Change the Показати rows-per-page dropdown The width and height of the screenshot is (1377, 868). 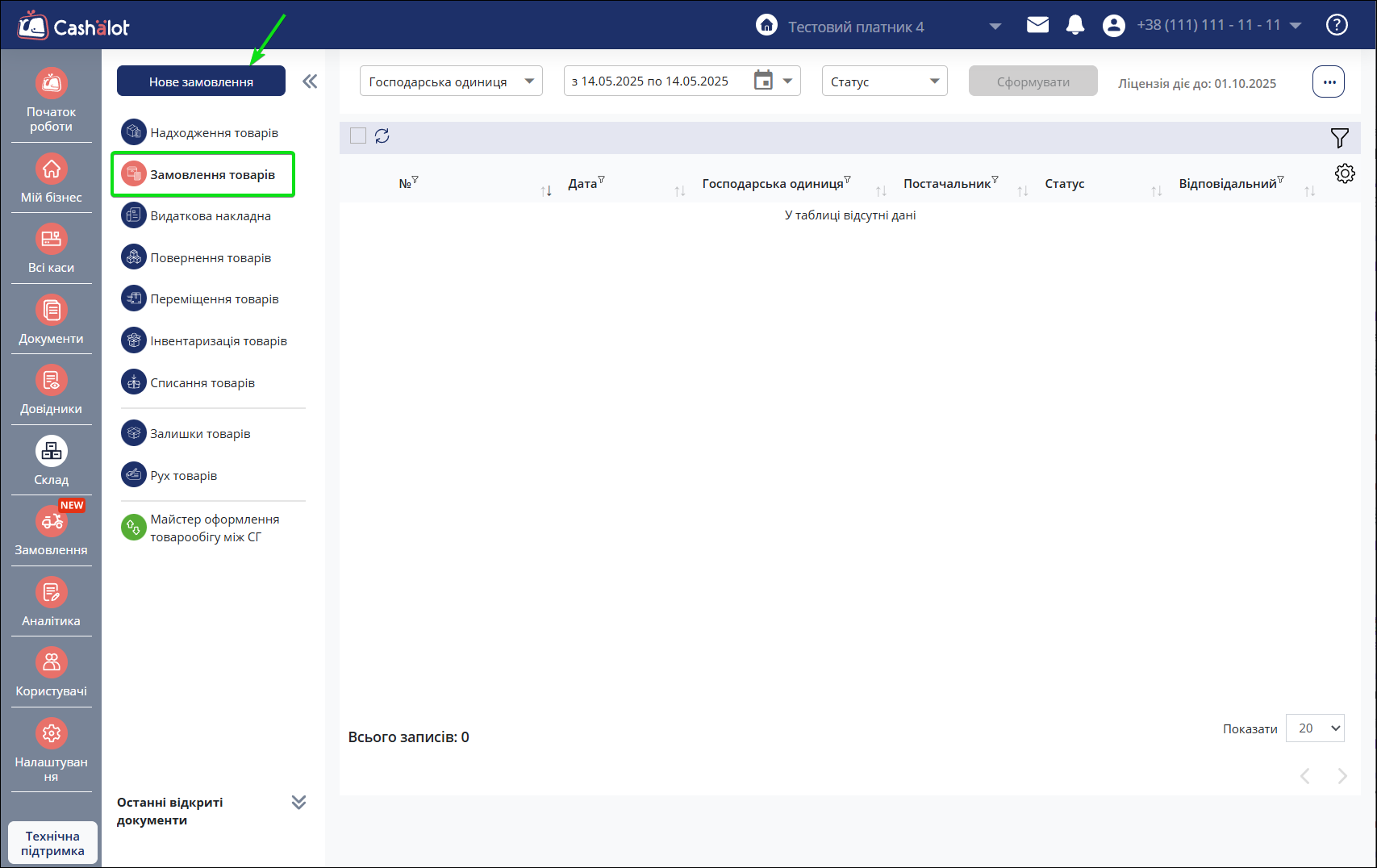point(1315,728)
